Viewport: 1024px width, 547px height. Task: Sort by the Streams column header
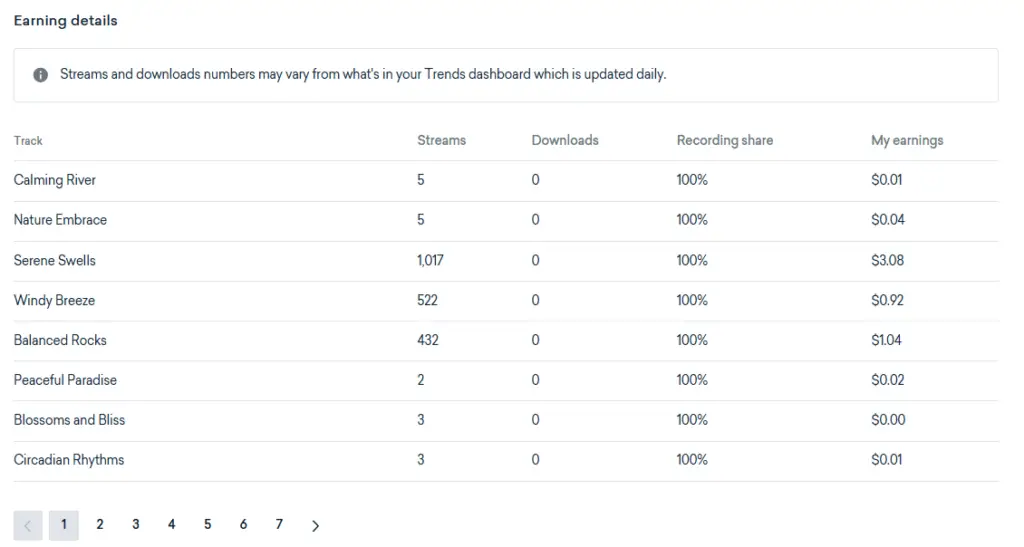click(x=441, y=140)
